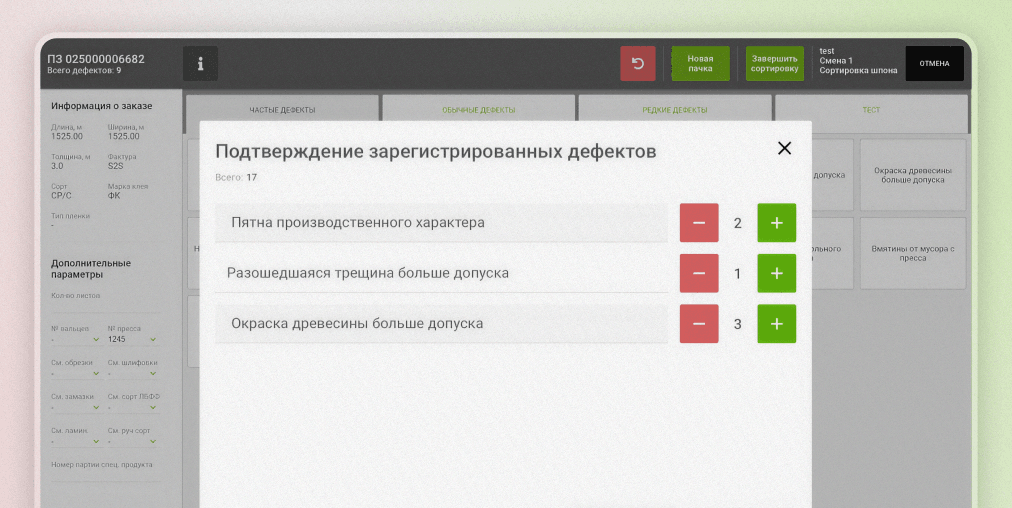Open the Редкие дефекты tab
The width and height of the screenshot is (1012, 508).
pos(674,110)
